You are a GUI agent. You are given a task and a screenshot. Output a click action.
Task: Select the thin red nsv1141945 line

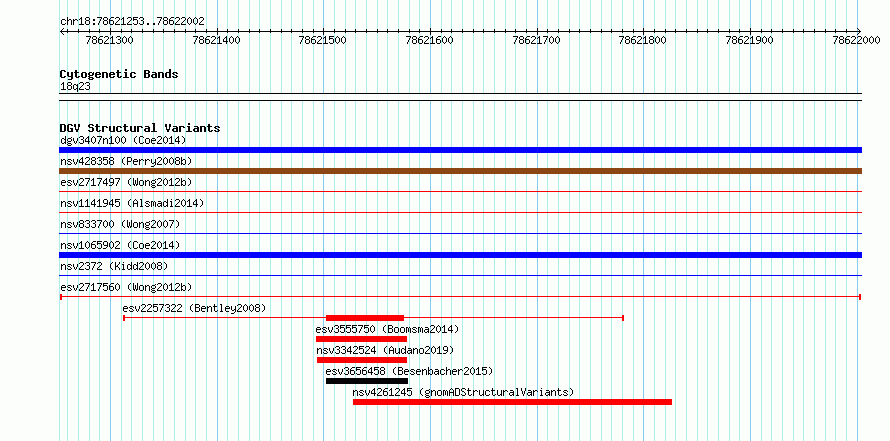[460, 213]
